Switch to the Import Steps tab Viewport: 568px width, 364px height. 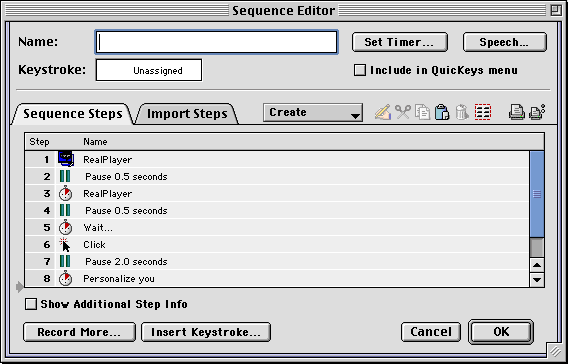[x=187, y=114]
